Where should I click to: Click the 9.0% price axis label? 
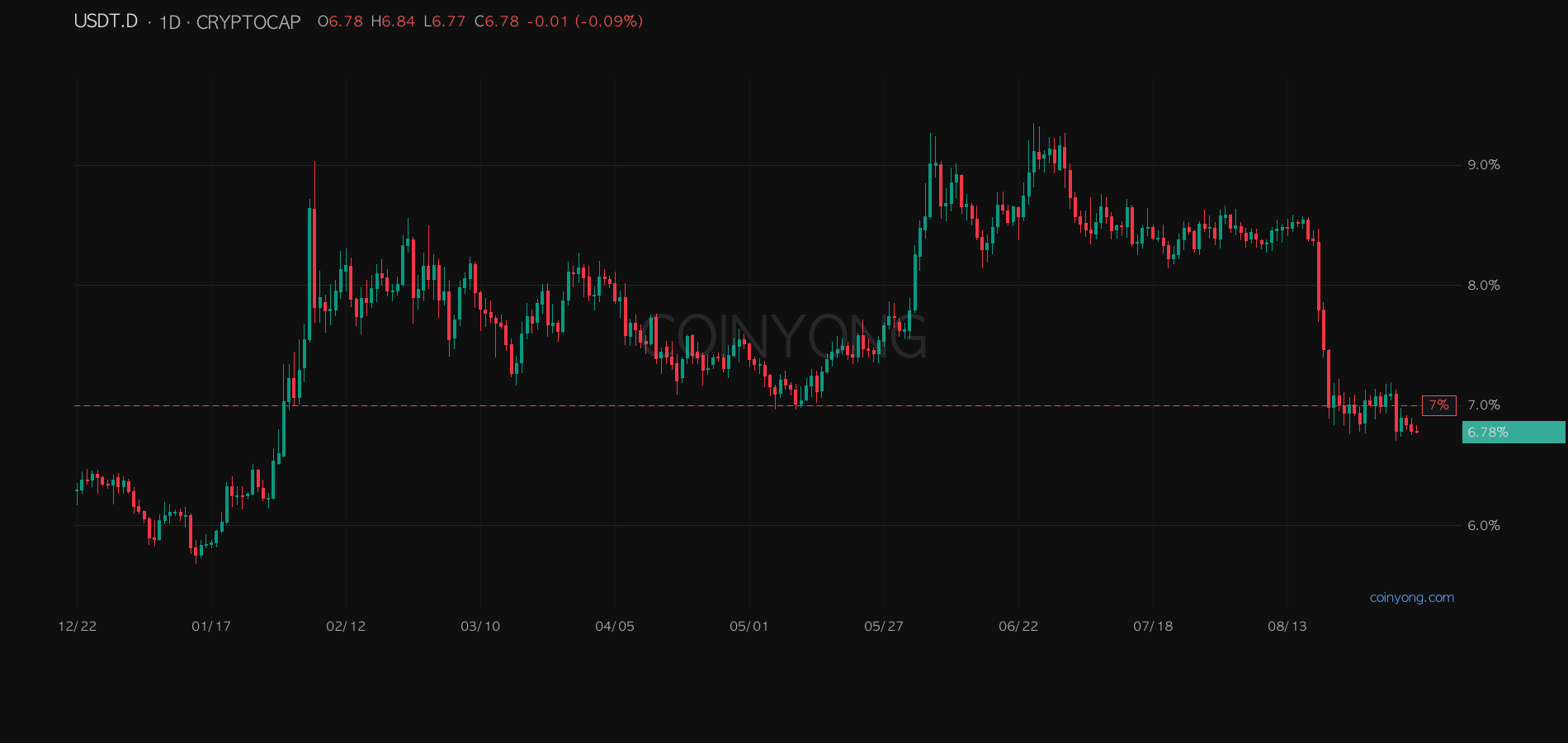point(1484,165)
